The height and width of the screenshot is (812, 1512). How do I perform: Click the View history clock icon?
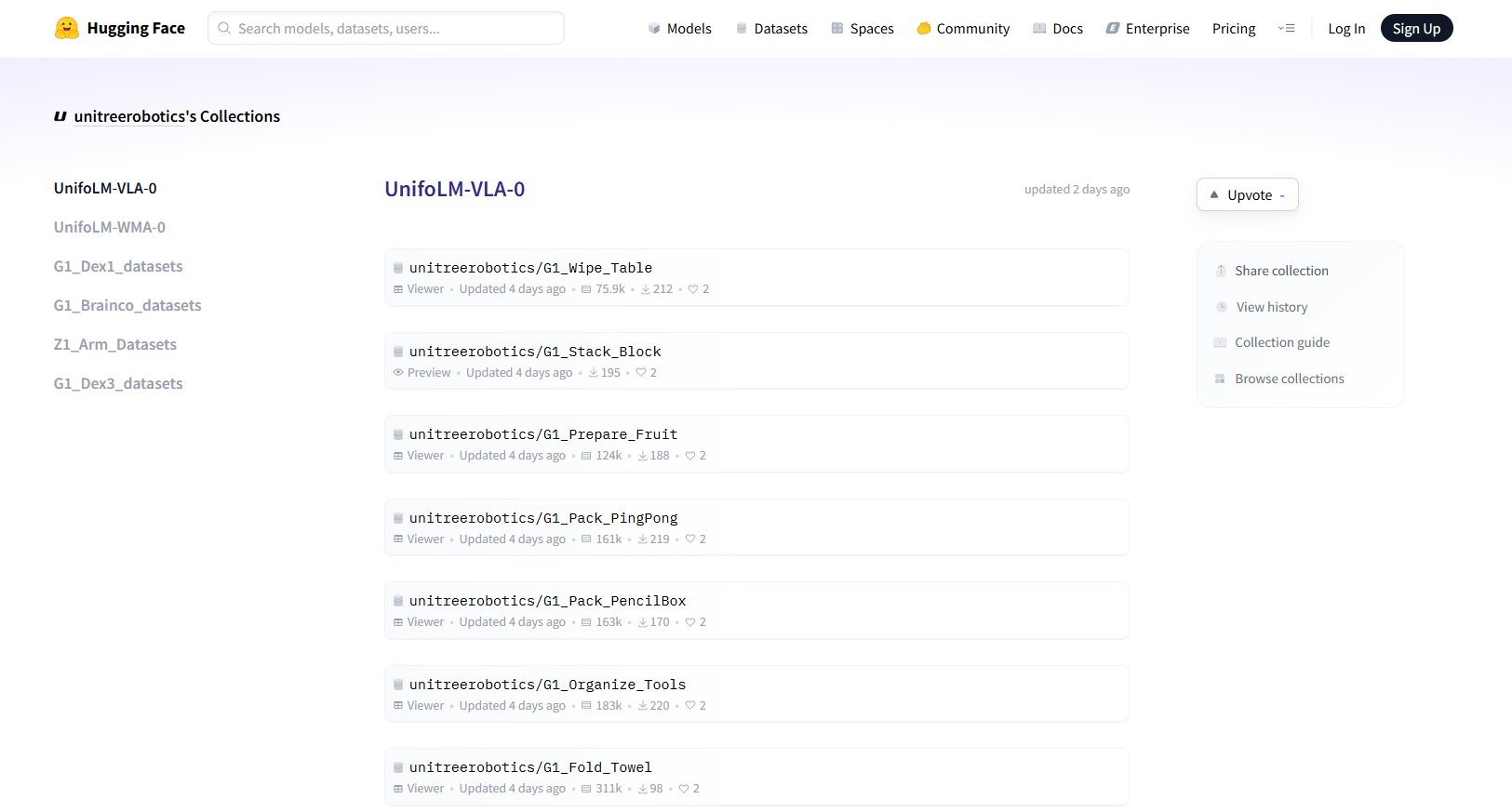coord(1222,307)
